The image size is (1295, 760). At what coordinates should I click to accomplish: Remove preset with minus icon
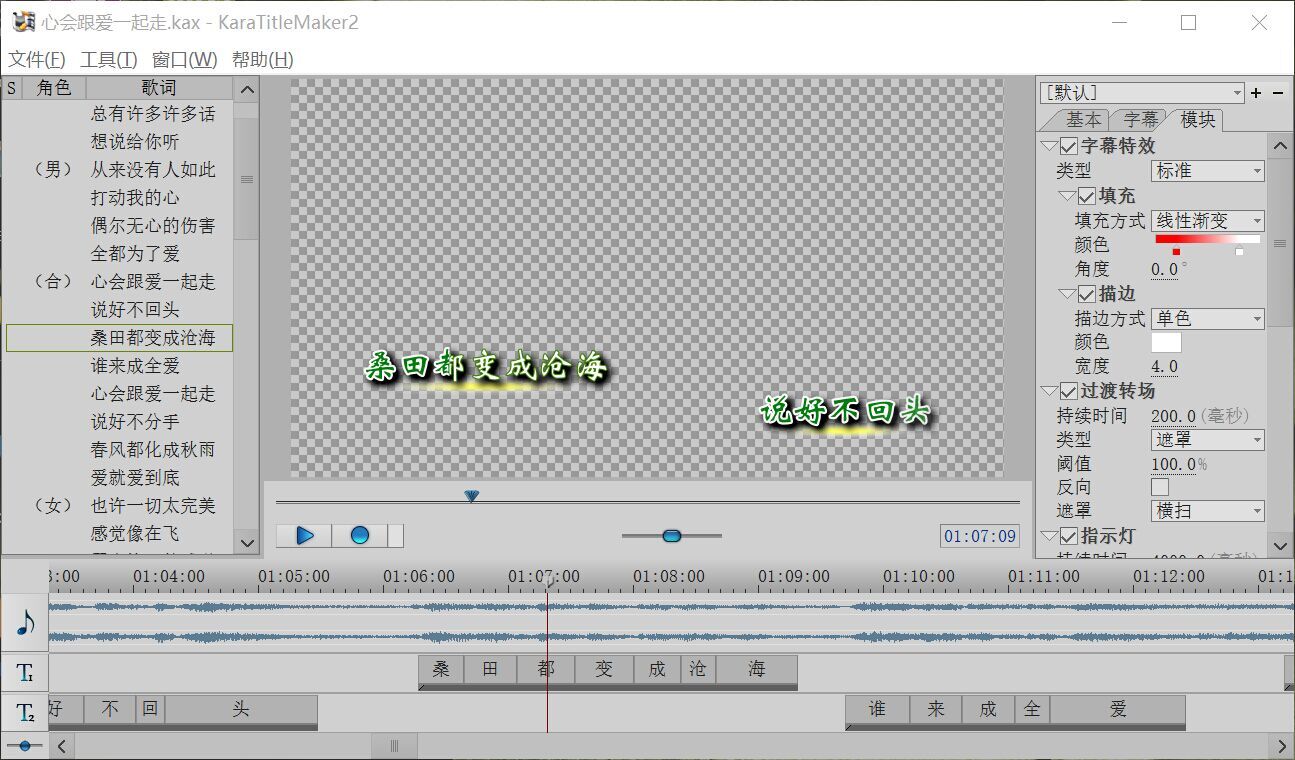pyautogui.click(x=1278, y=92)
